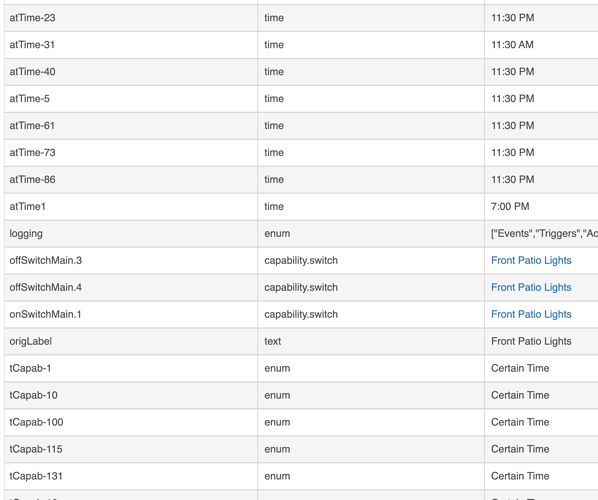Click the atTime-5 setting name
The width and height of the screenshot is (598, 500).
point(29,99)
